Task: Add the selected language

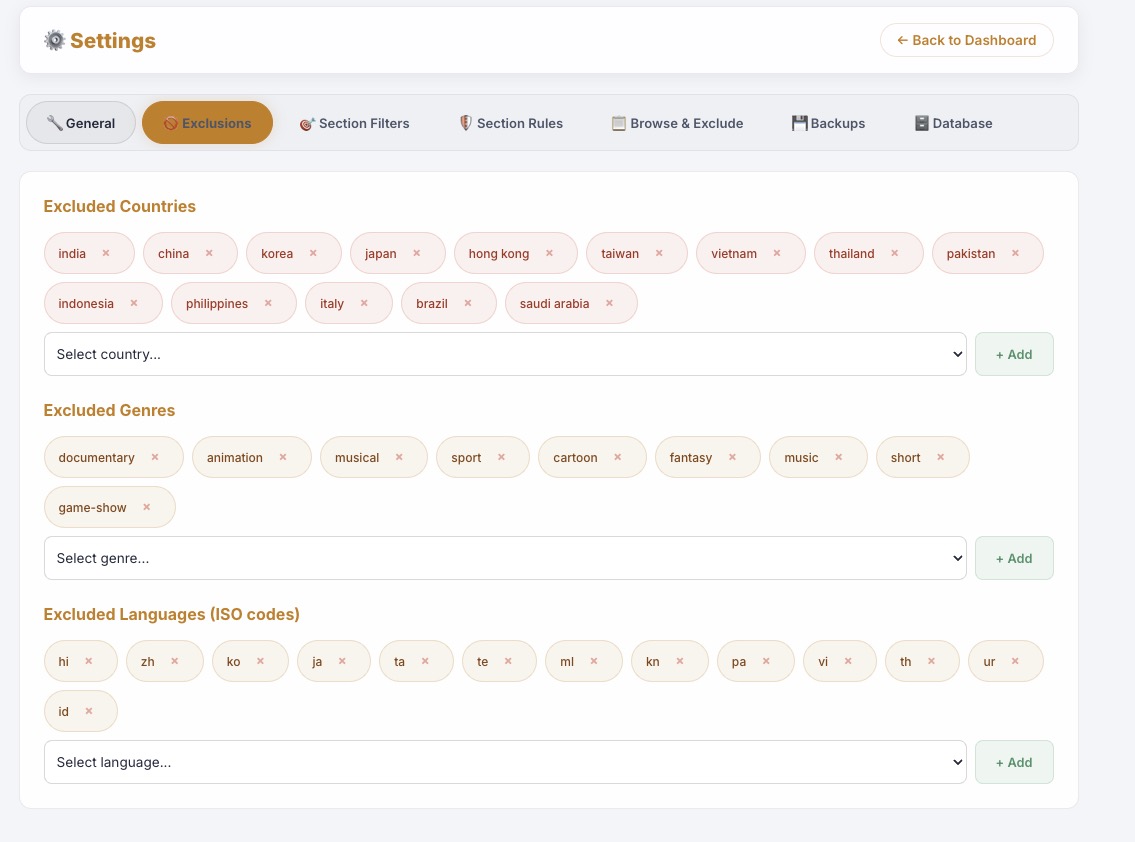Action: 1014,762
